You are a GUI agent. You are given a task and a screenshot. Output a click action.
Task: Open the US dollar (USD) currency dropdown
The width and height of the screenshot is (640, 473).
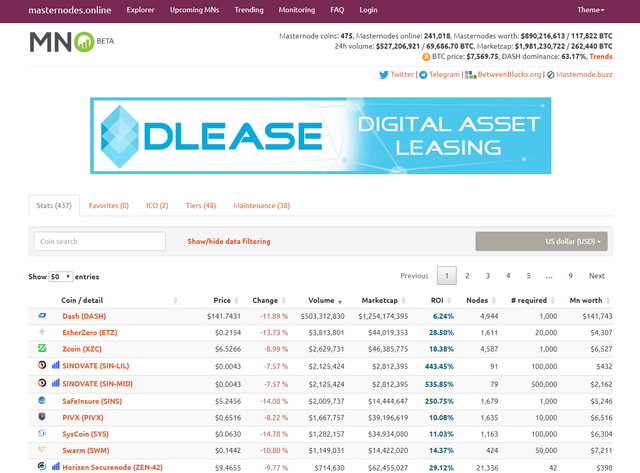pos(541,242)
